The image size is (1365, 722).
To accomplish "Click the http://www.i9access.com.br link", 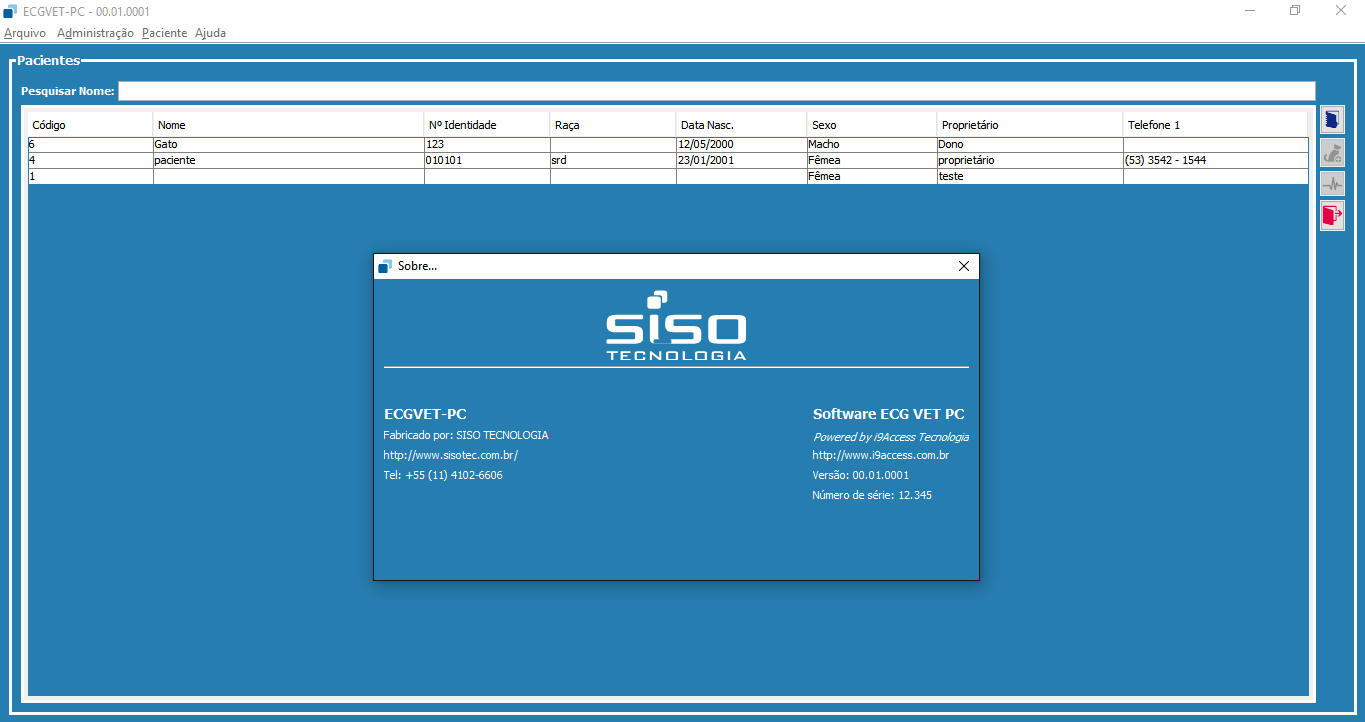I will point(880,455).
